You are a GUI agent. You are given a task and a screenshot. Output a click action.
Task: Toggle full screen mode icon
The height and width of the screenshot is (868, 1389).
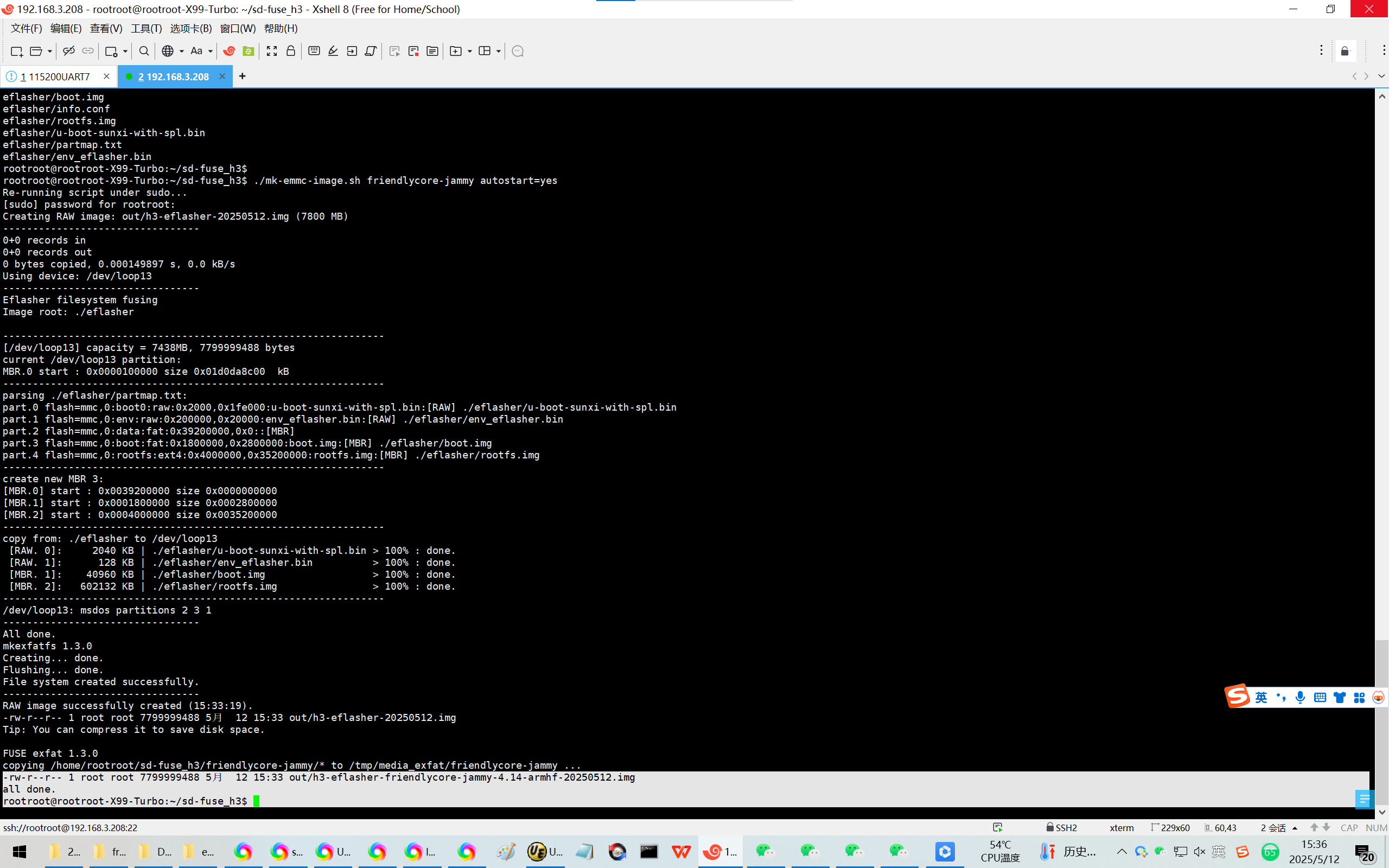point(271,51)
